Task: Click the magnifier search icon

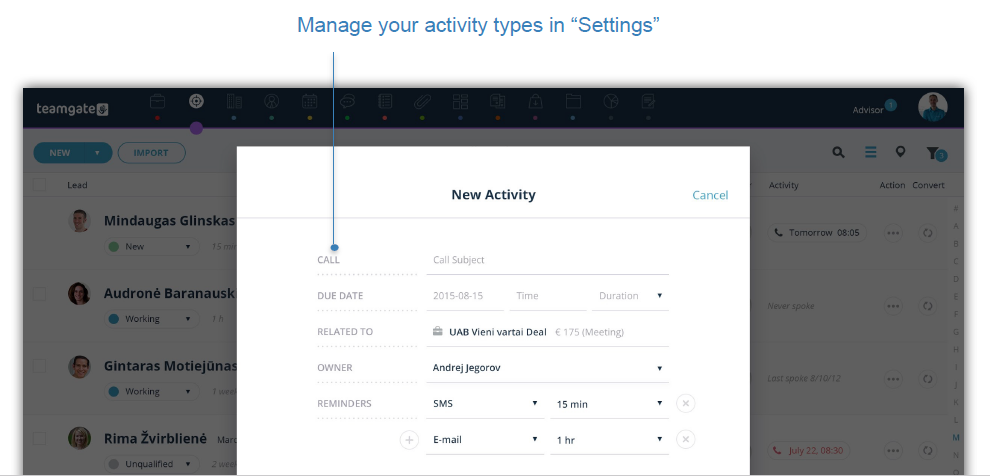Action: [x=838, y=152]
